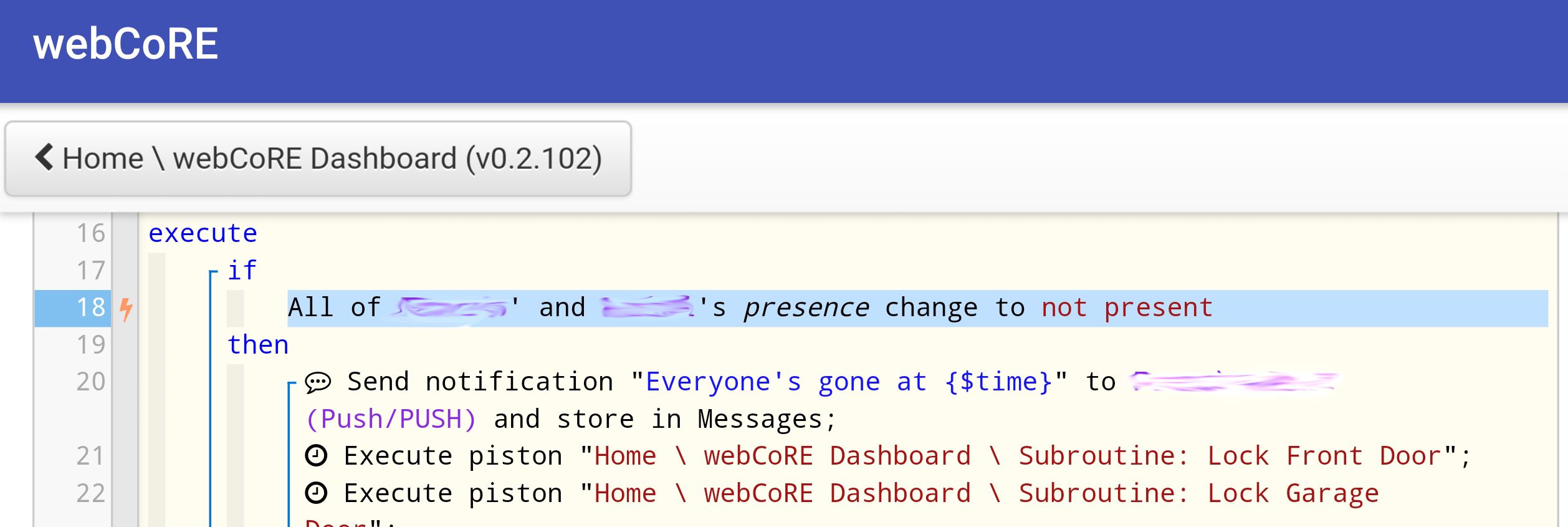This screenshot has width=1568, height=527.
Task: Select line number 20 in gutter
Action: 91,382
